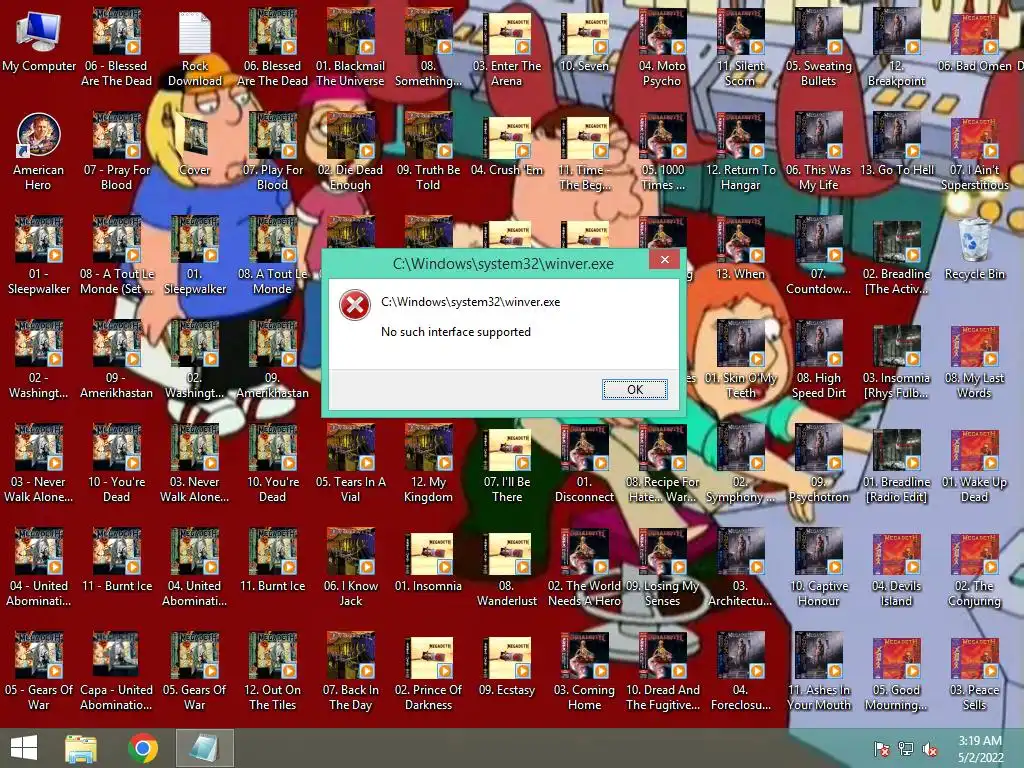
Task: Open Action Center flag in the tray
Action: tap(882, 749)
